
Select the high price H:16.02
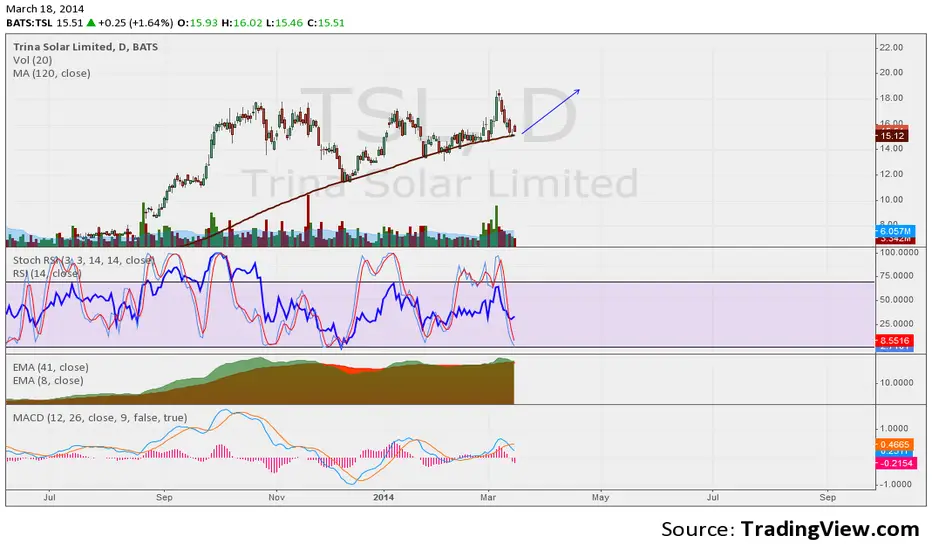pyautogui.click(x=241, y=23)
